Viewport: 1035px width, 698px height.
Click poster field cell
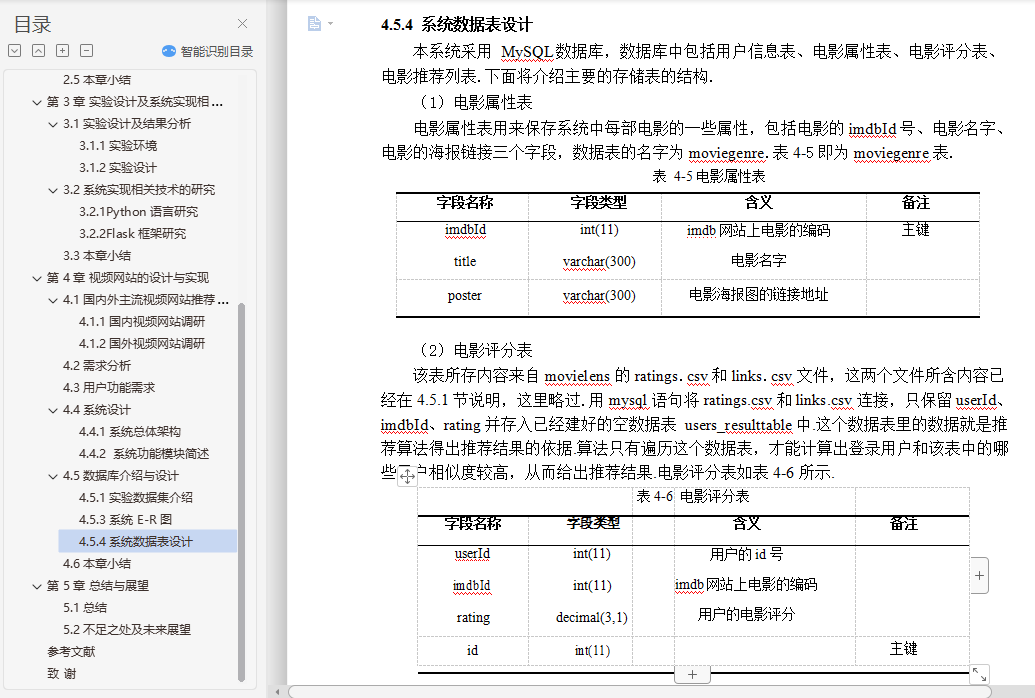(x=465, y=295)
